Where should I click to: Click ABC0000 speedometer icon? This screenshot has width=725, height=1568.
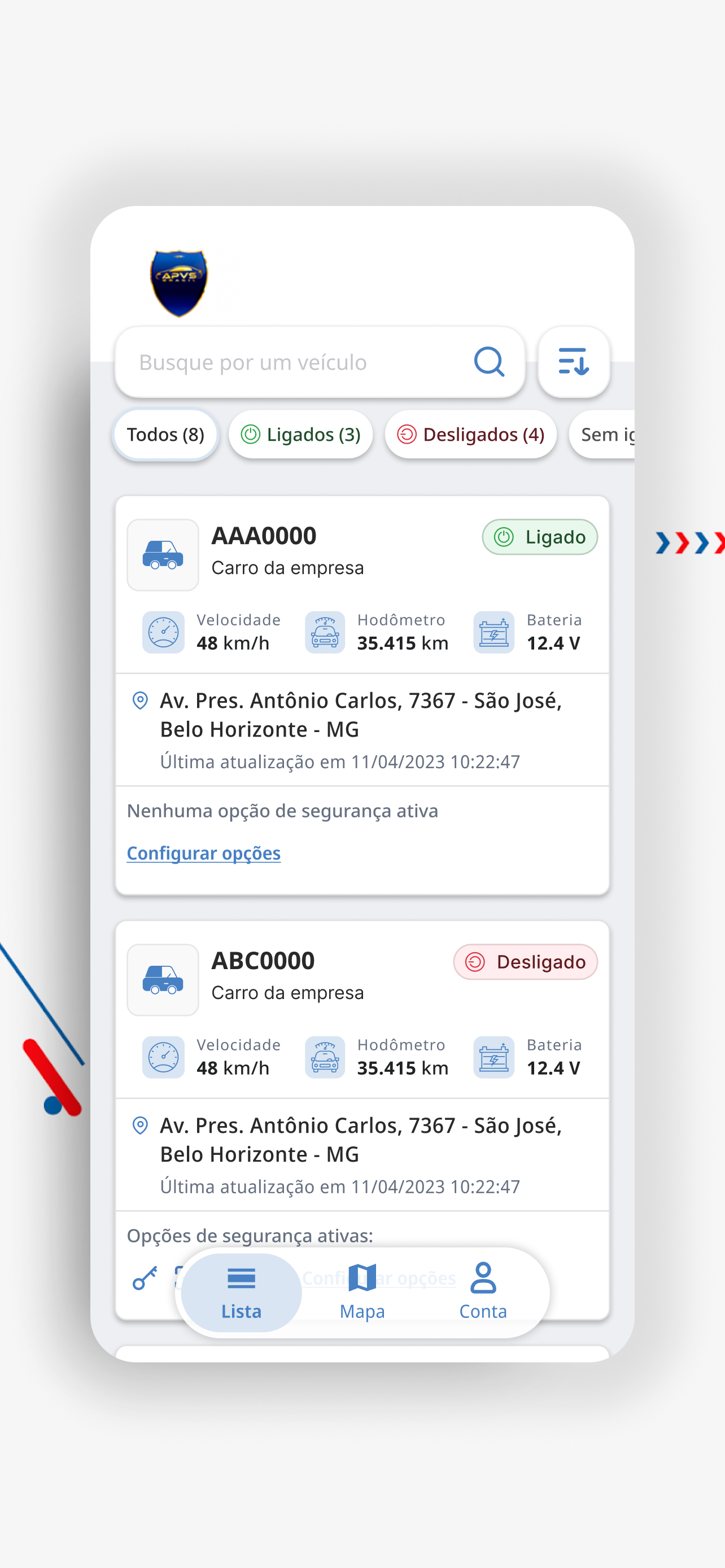(x=163, y=1057)
